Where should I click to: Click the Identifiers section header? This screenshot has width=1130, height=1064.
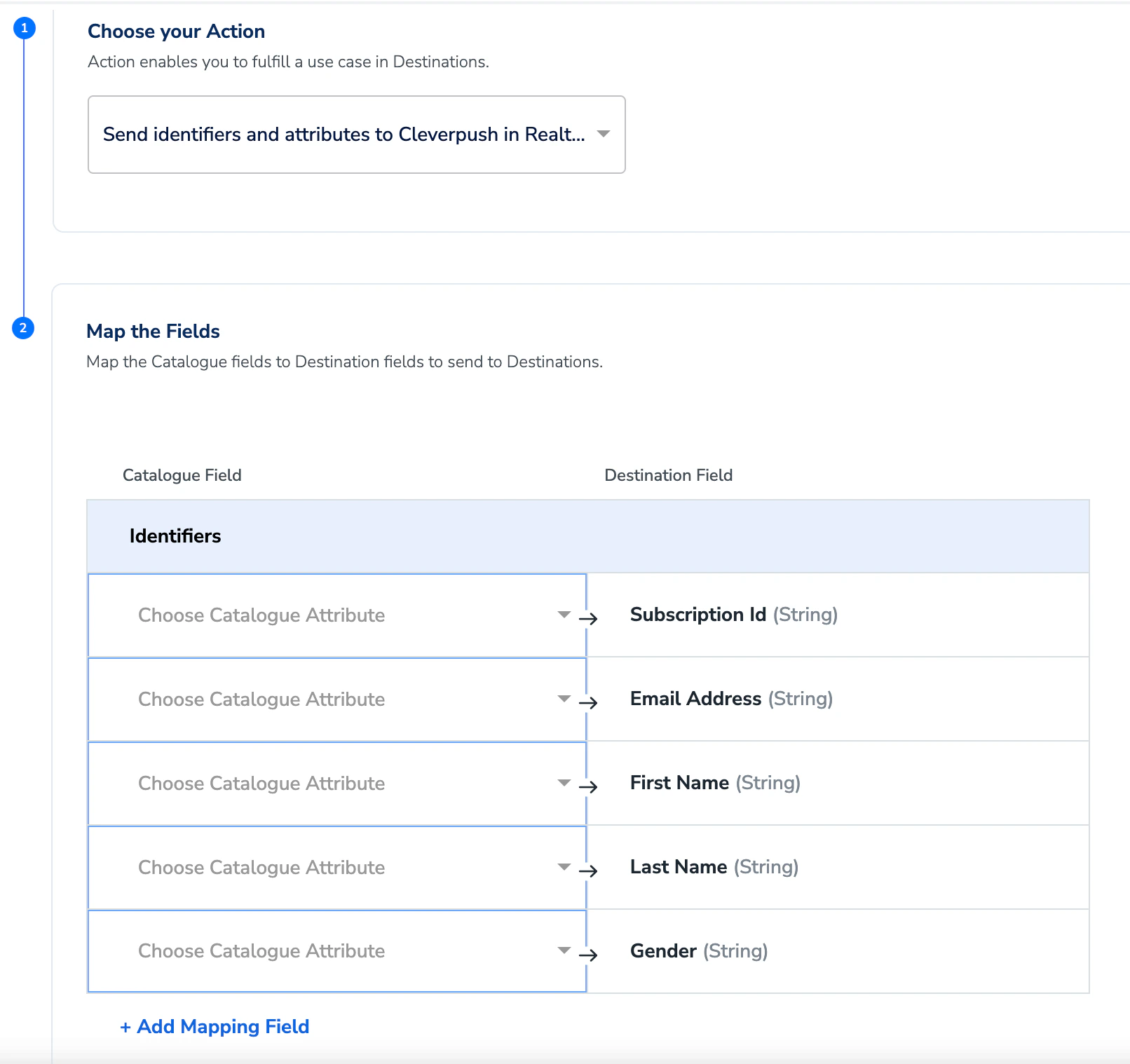[588, 536]
